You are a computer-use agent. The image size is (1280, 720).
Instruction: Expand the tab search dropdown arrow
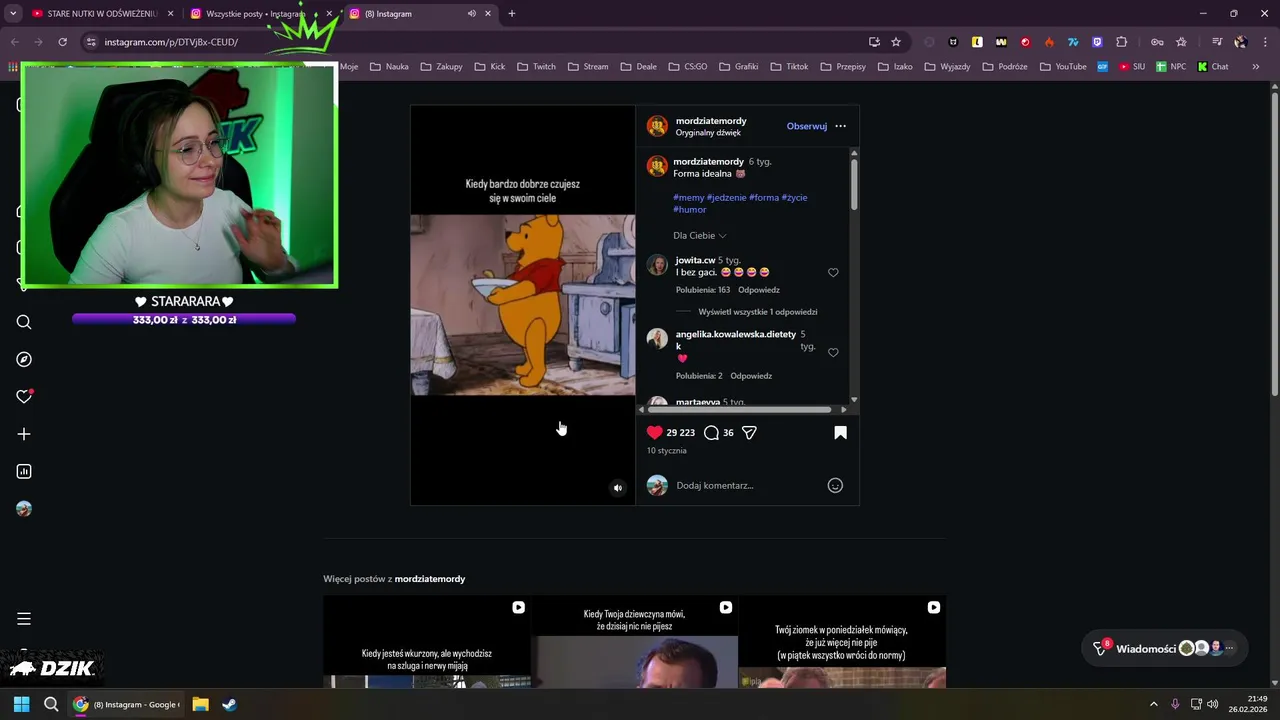[13, 14]
